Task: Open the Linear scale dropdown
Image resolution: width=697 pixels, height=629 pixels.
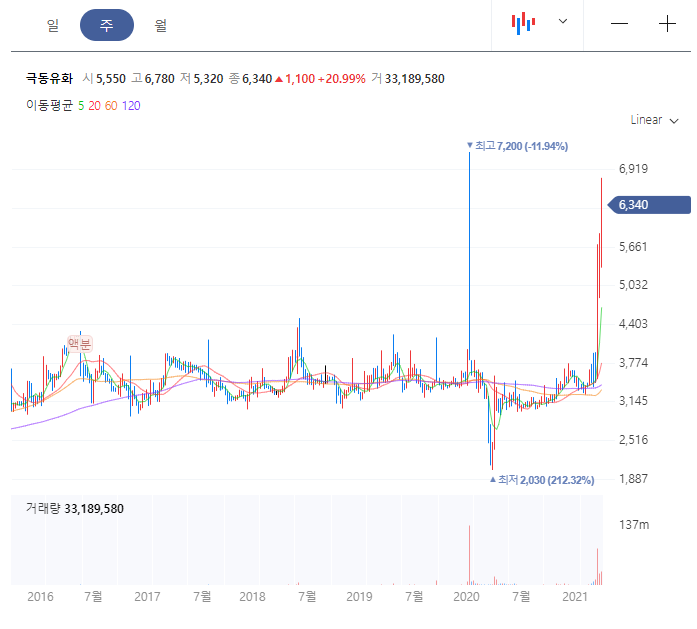Action: (x=654, y=120)
